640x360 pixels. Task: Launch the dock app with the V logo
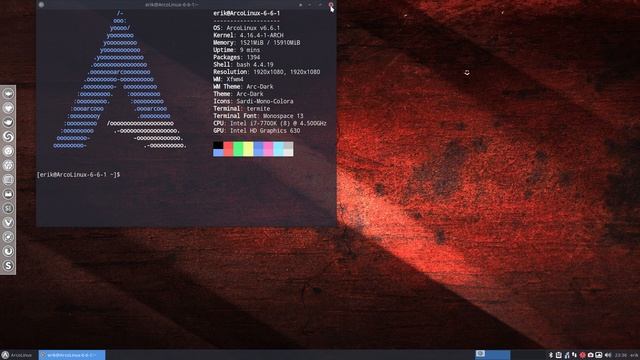click(x=8, y=222)
